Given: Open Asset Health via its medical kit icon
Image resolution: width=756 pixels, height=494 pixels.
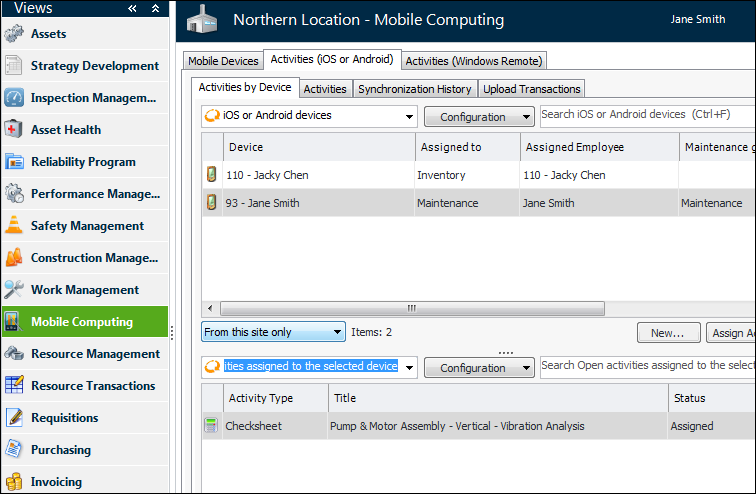Looking at the screenshot, I should coord(13,130).
